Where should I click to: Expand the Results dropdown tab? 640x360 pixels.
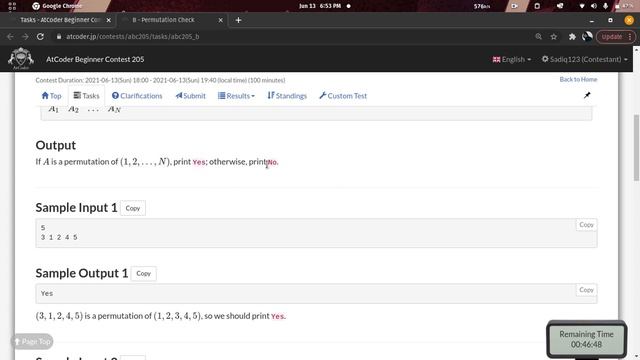[236, 96]
